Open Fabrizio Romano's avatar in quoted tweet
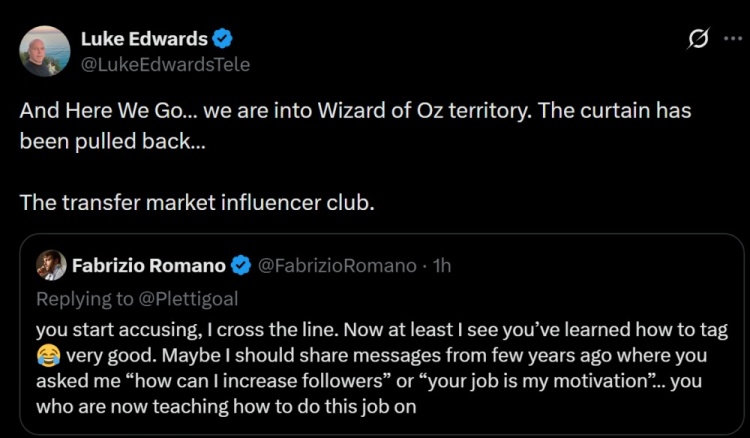Viewport: 750px width, 438px height. pyautogui.click(x=51, y=265)
